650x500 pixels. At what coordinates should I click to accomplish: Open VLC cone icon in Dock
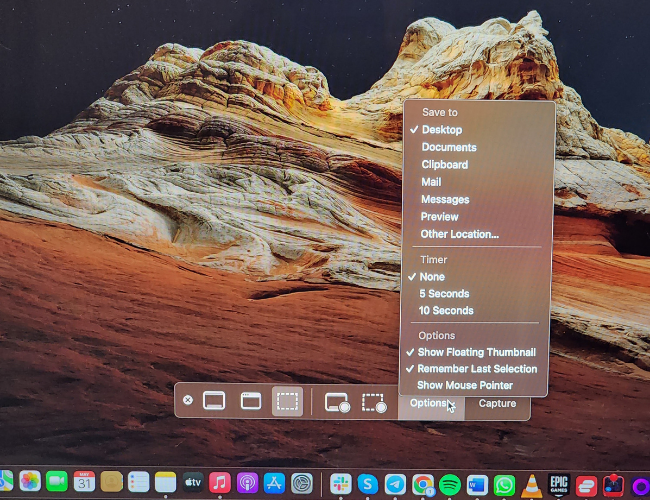click(531, 486)
